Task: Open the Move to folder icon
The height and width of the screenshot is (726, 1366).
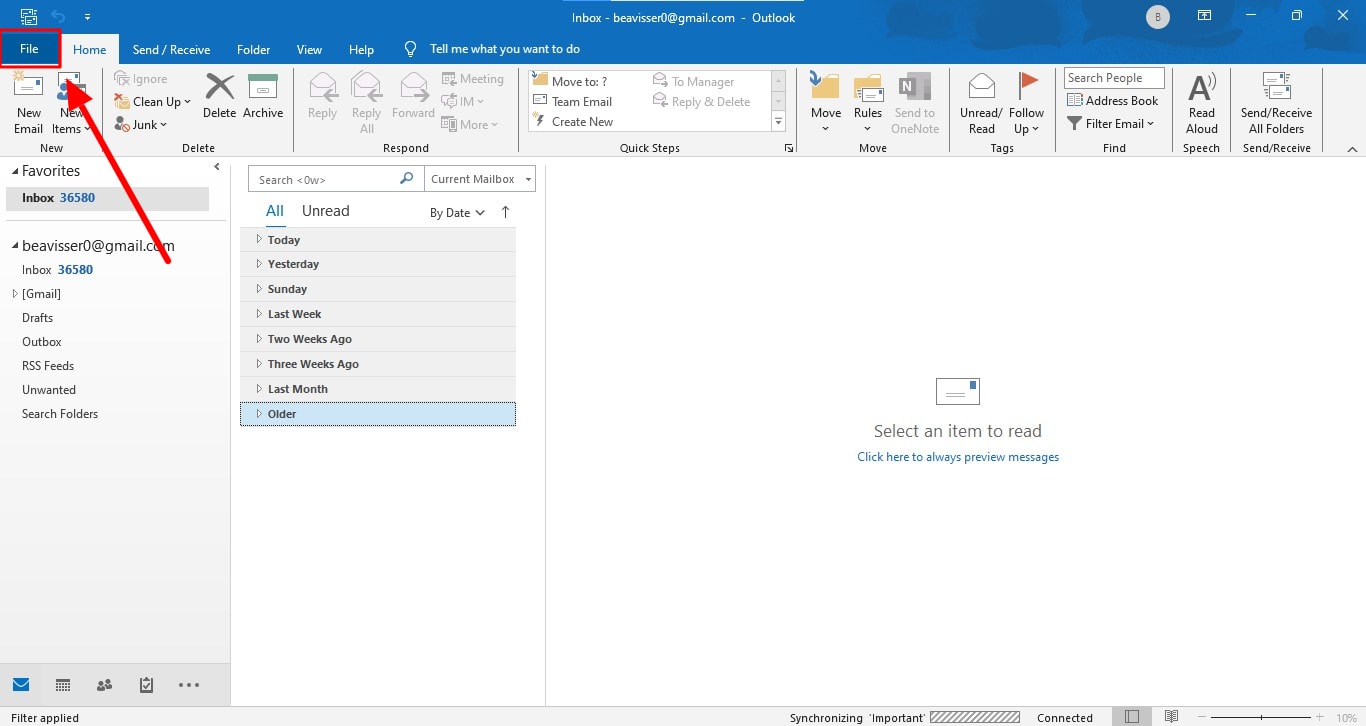Action: click(825, 86)
